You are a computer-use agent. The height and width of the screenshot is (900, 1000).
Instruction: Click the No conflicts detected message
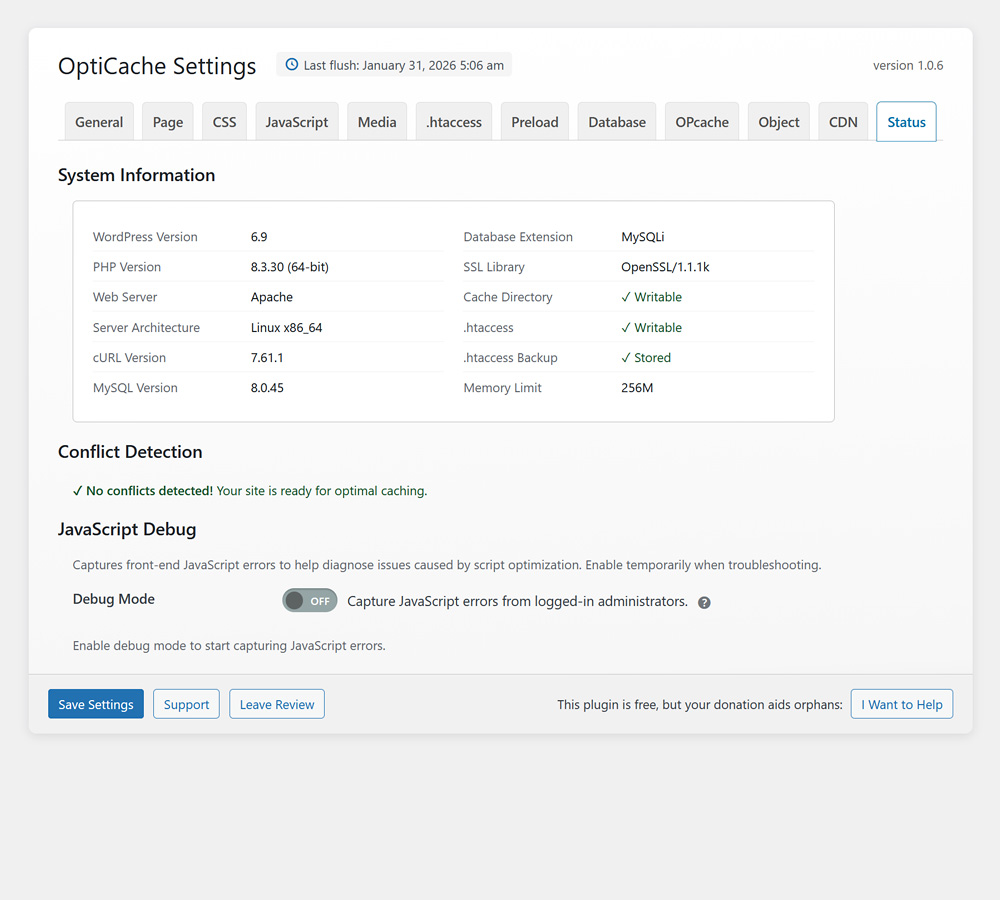coord(250,491)
